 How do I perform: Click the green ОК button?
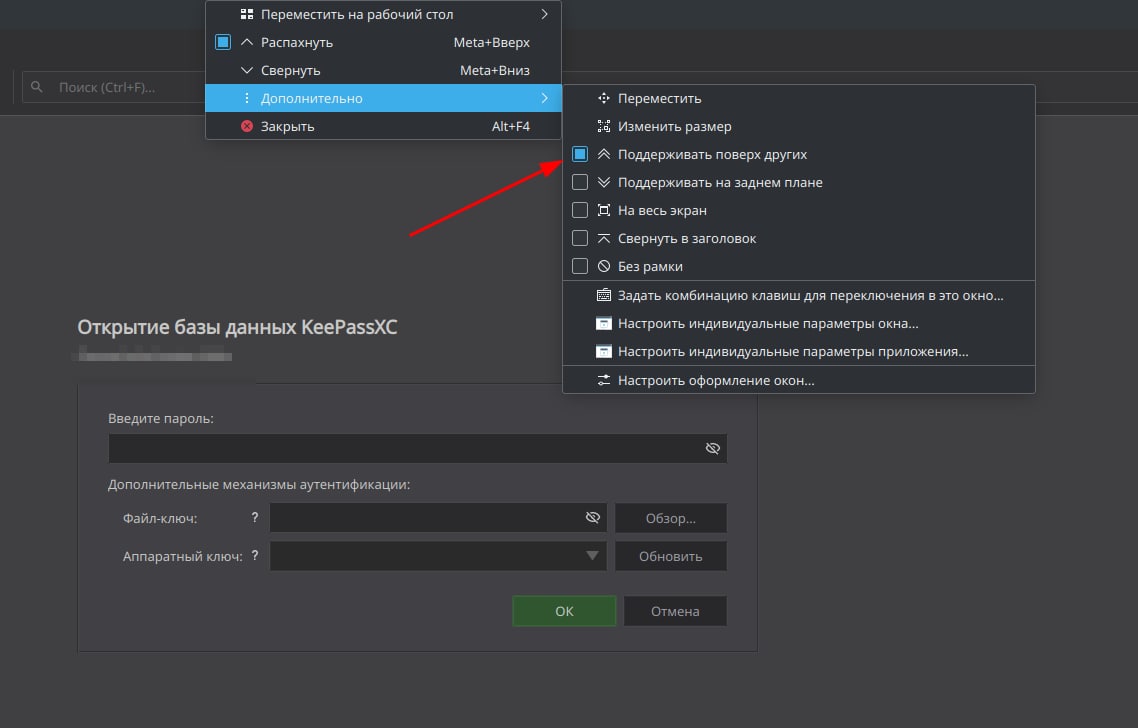point(564,611)
